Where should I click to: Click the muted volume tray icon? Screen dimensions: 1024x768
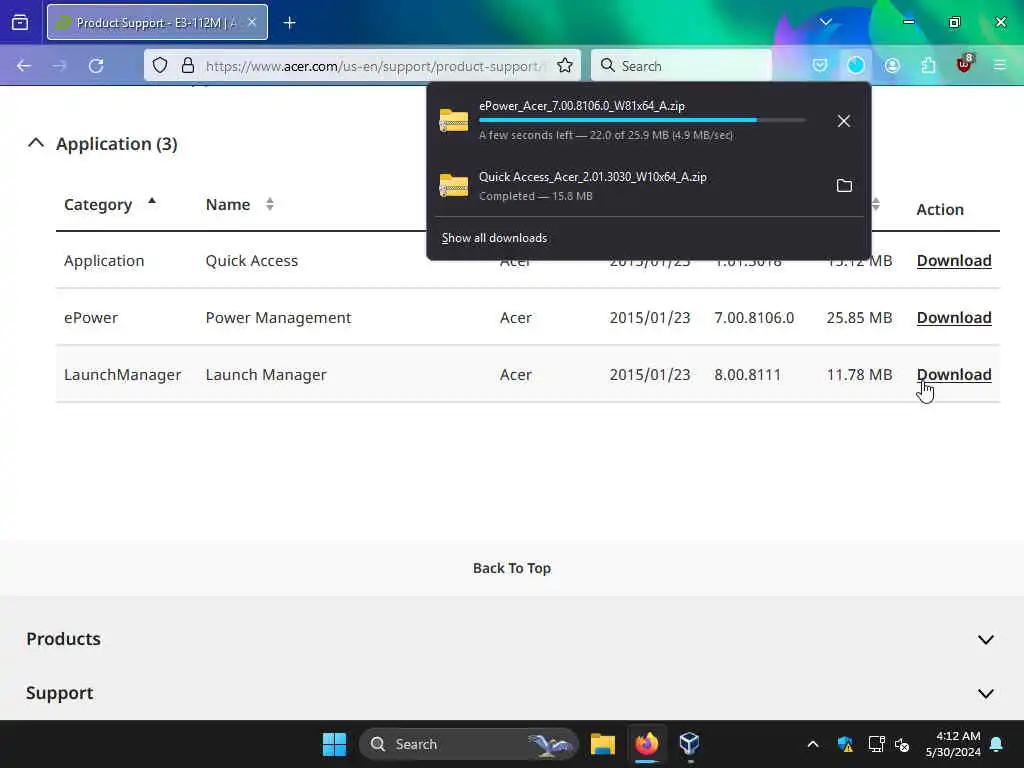[902, 744]
